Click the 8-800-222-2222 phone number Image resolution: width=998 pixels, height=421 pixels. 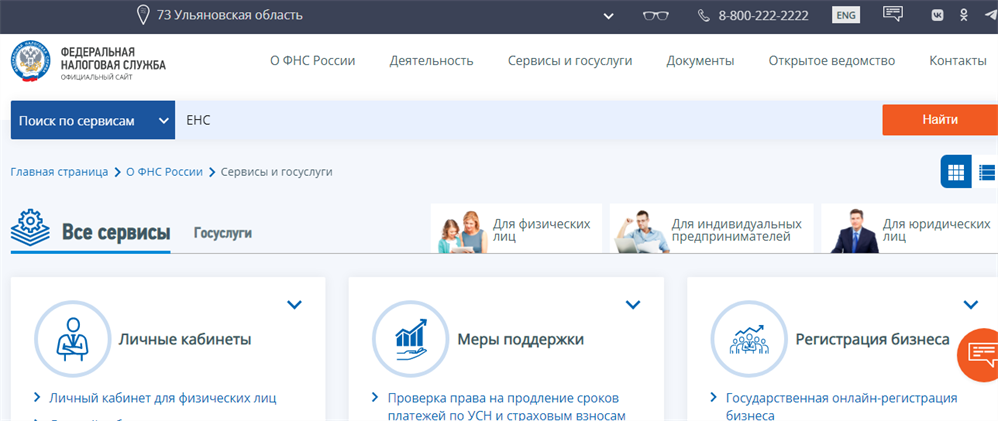pyautogui.click(x=764, y=16)
